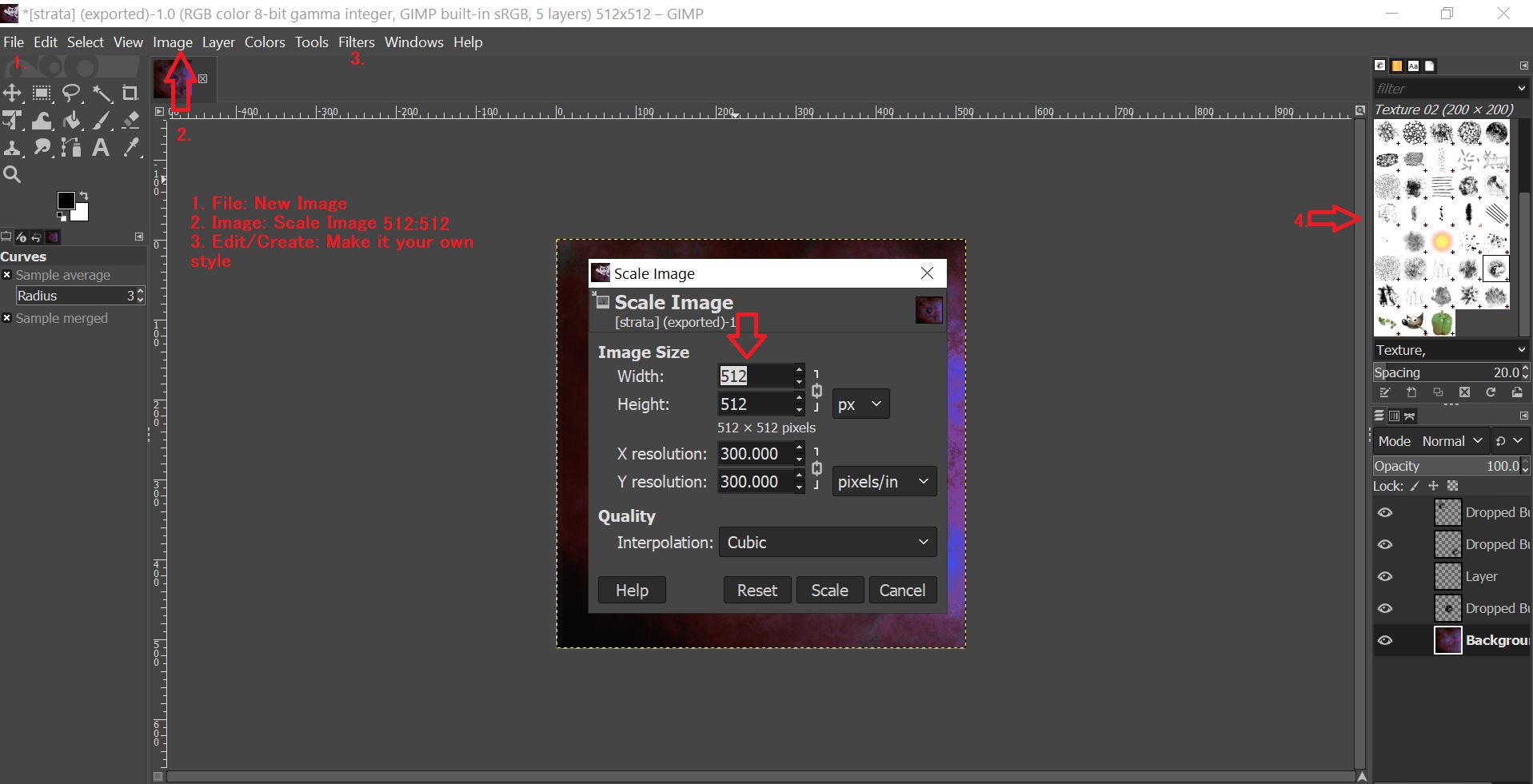This screenshot has height=784, width=1533.
Task: Choose the Color Picker eyedropper tool
Action: pyautogui.click(x=130, y=148)
